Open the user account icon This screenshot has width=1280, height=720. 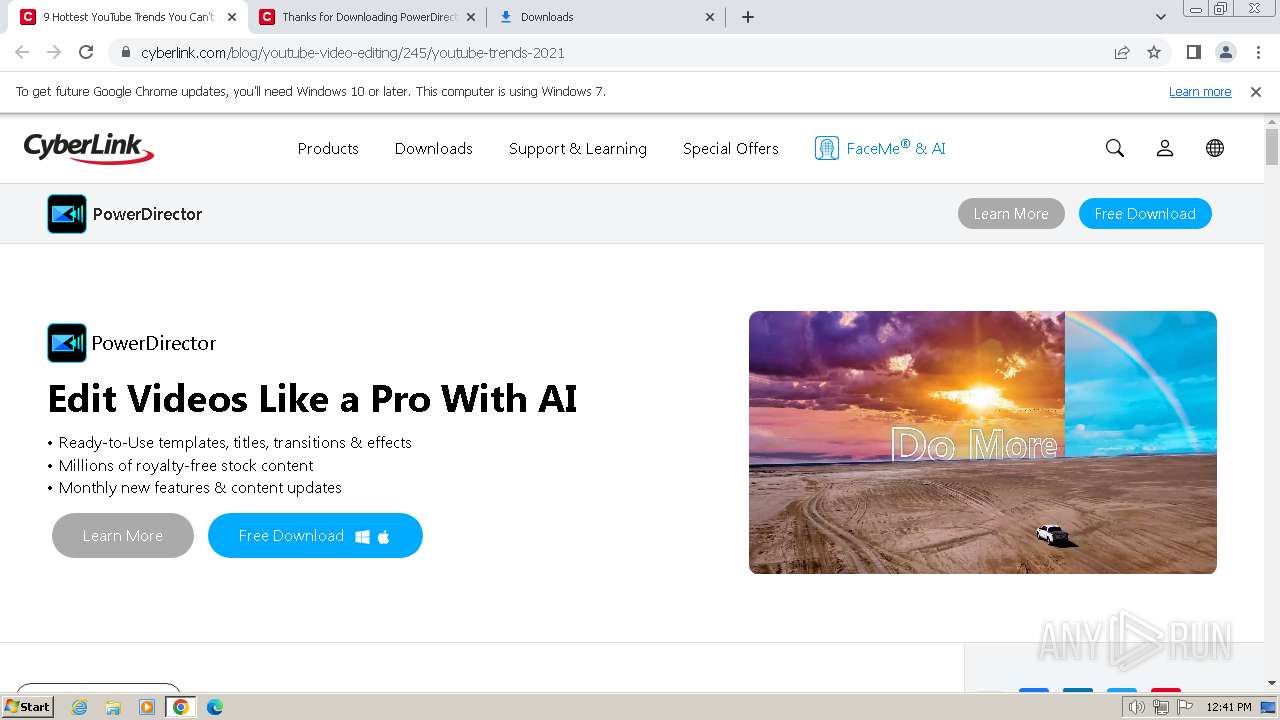click(1165, 148)
